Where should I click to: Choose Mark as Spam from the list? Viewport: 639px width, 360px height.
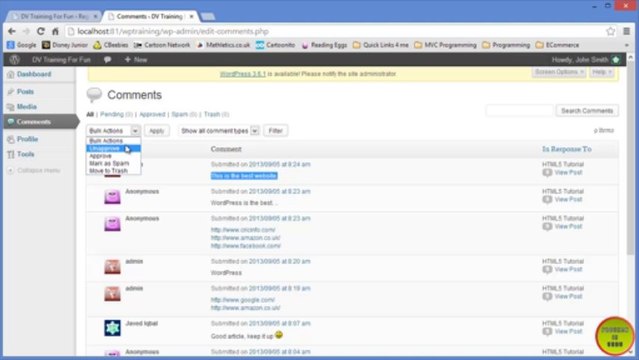113,163
